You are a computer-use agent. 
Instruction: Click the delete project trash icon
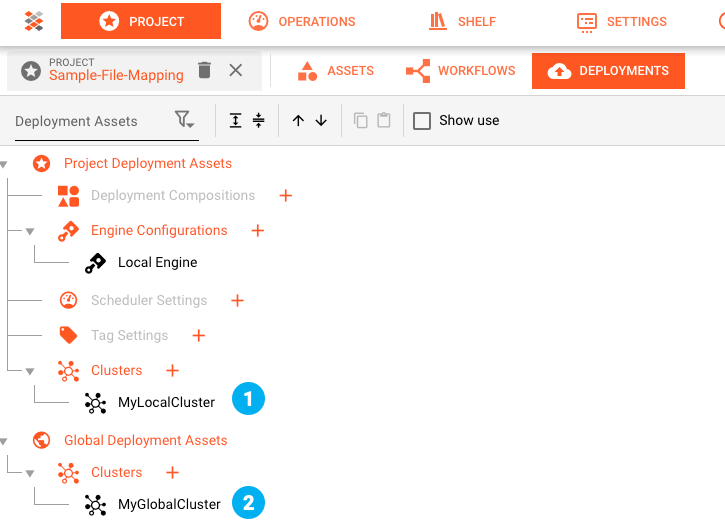pyautogui.click(x=205, y=70)
